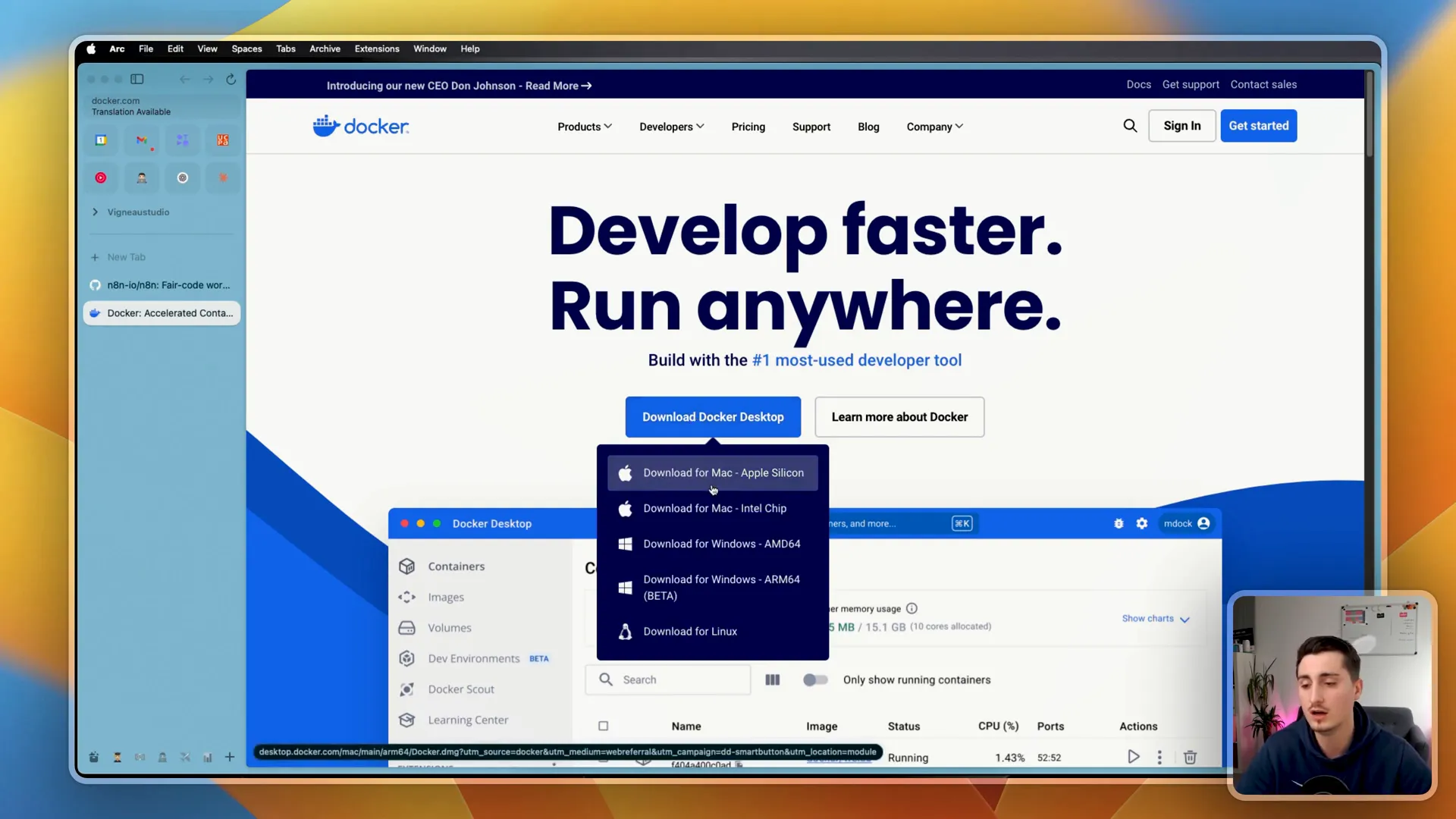Open the Google Calendar pinned favorite
The height and width of the screenshot is (819, 1456).
pyautogui.click(x=101, y=140)
